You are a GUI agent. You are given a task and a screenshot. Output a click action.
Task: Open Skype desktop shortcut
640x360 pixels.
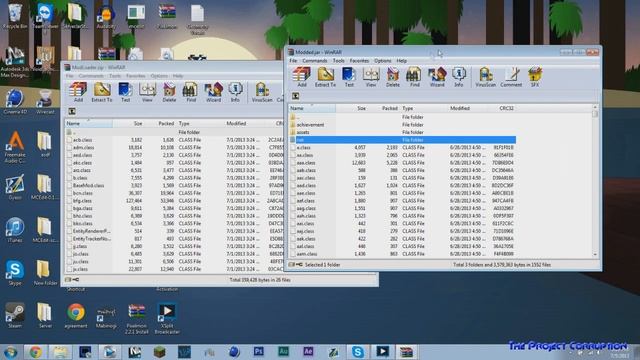(15, 273)
